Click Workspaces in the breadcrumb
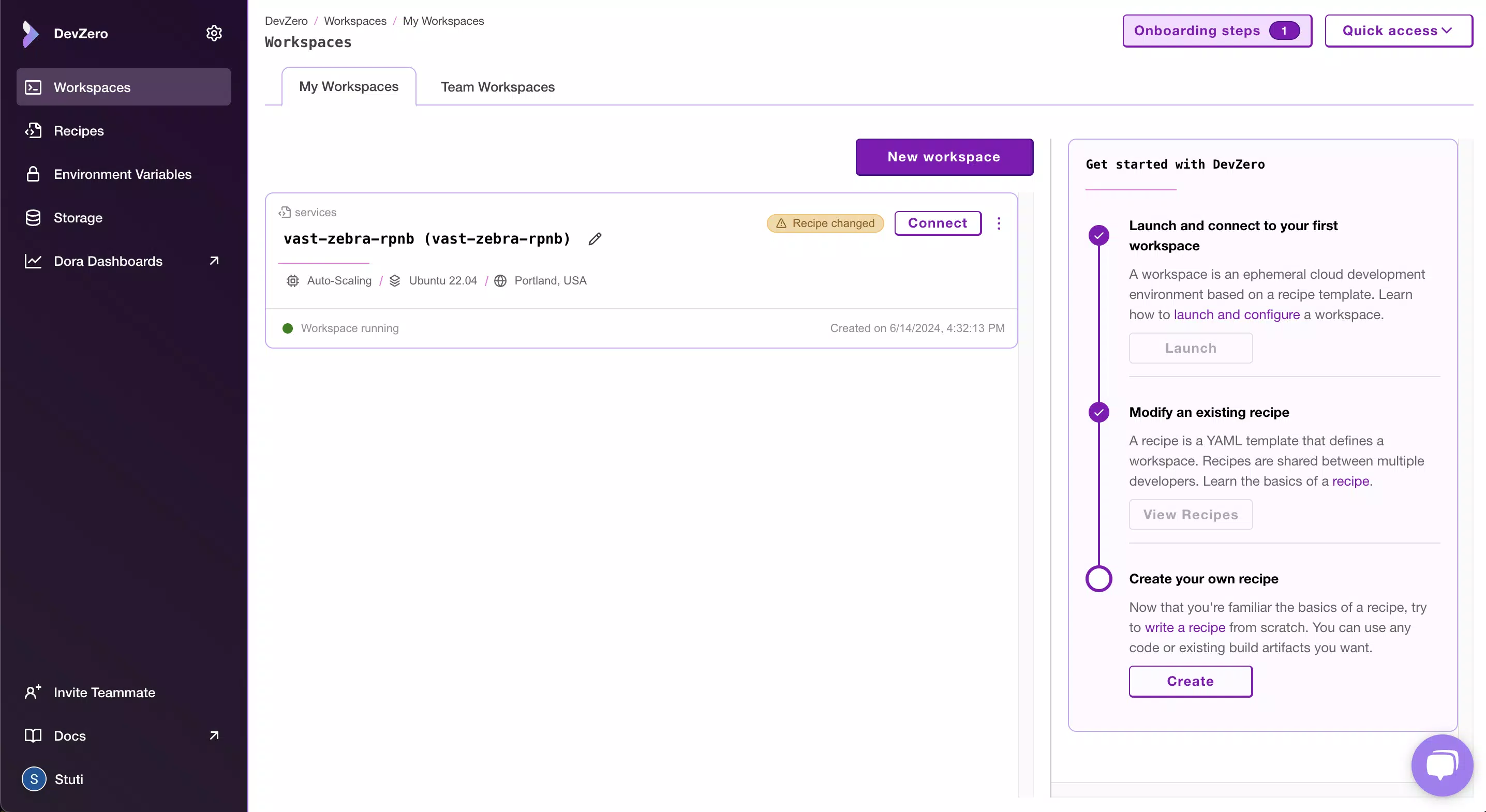1486x812 pixels. [x=355, y=21]
